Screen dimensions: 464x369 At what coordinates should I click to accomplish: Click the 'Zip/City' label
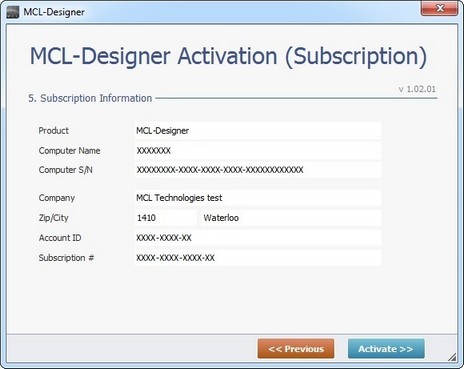tap(54, 218)
